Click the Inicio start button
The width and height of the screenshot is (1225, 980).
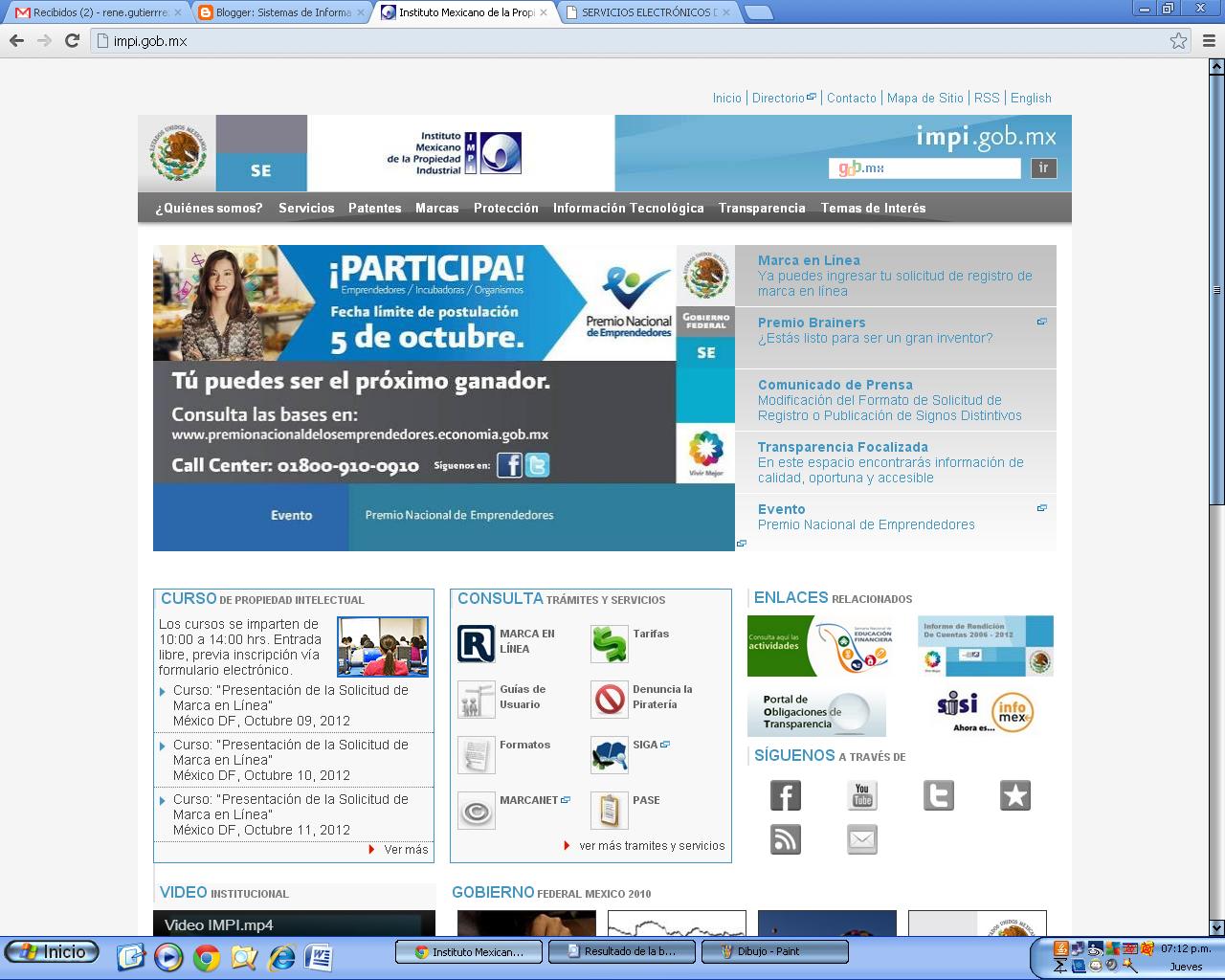pyautogui.click(x=52, y=951)
